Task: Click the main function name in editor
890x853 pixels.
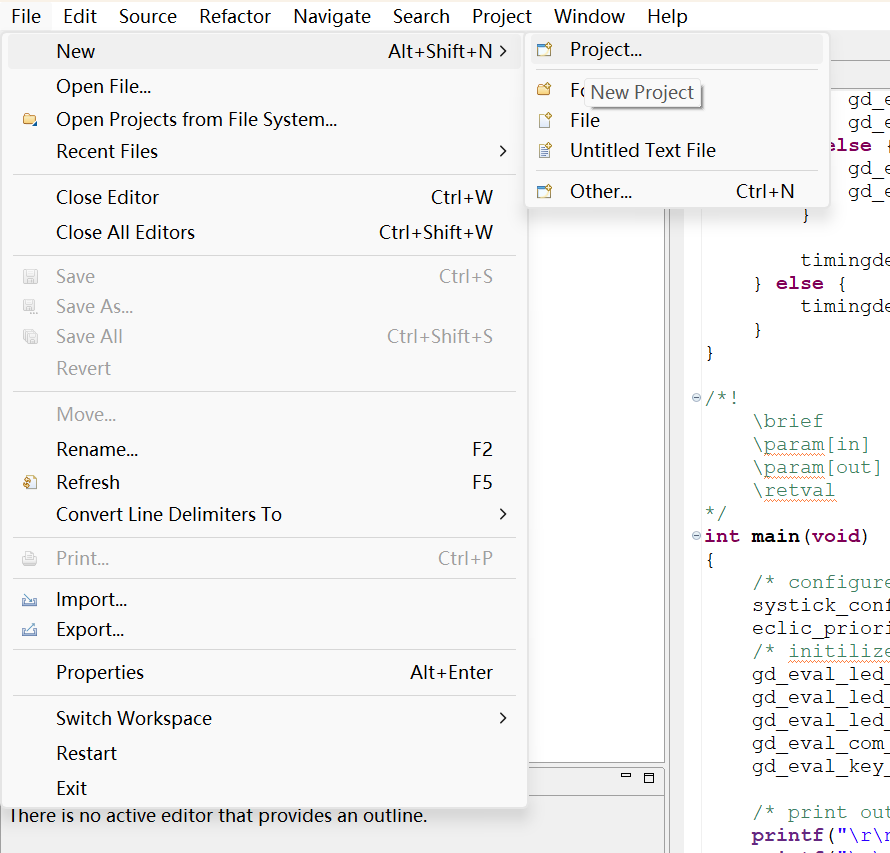Action: (x=775, y=536)
